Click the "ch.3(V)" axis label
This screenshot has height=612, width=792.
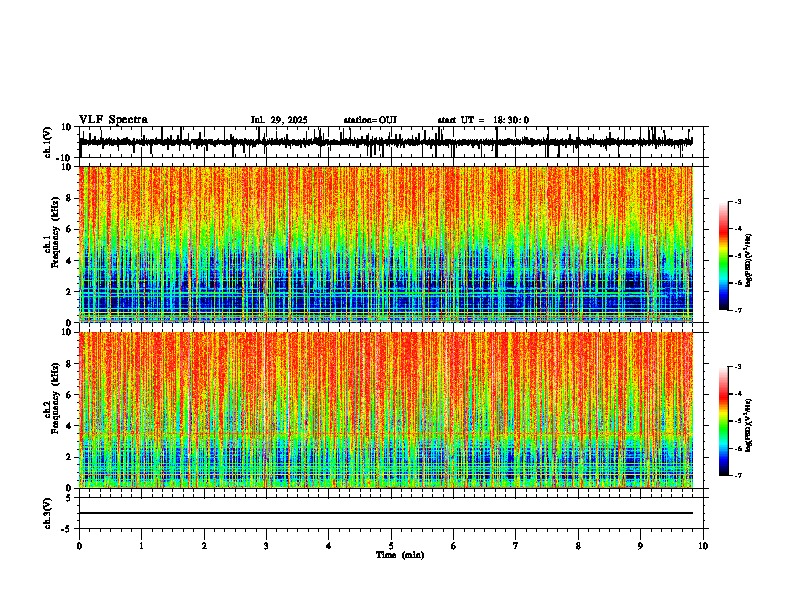click(x=48, y=513)
